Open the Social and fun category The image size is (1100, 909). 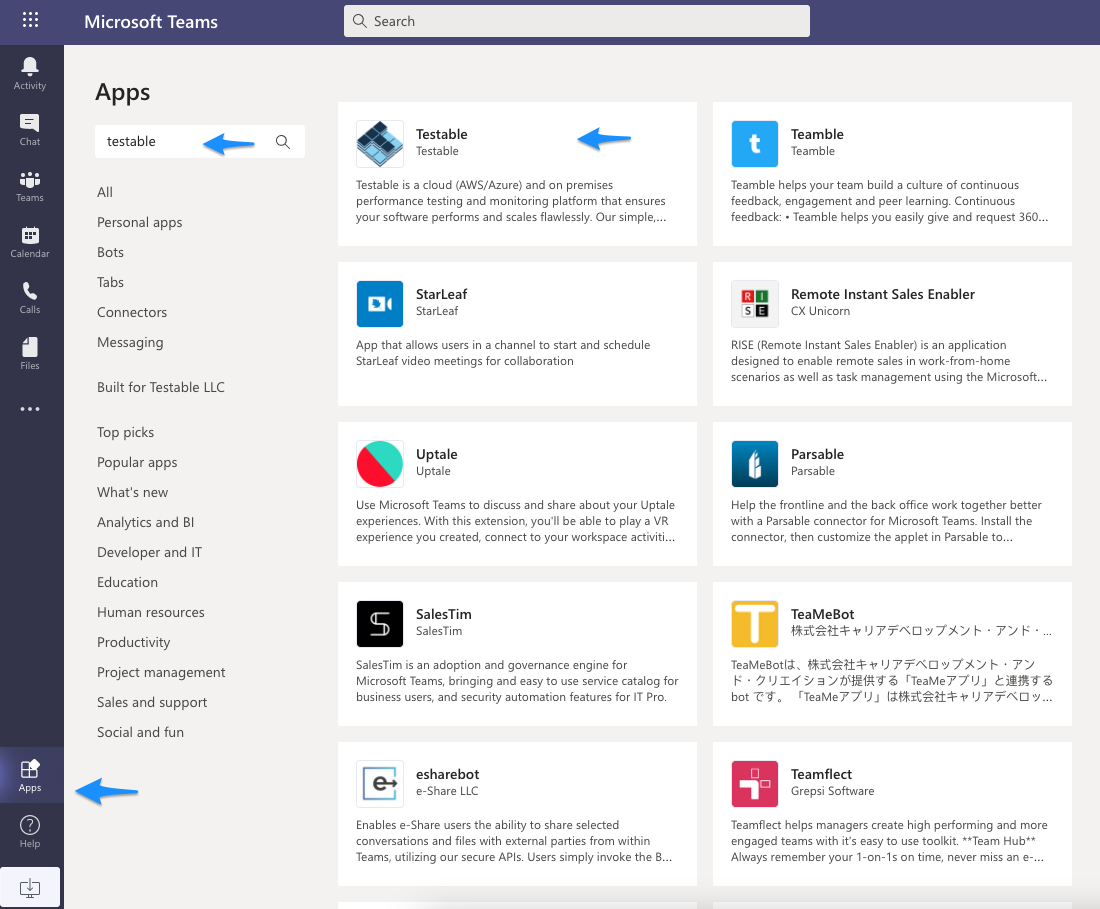(x=140, y=732)
